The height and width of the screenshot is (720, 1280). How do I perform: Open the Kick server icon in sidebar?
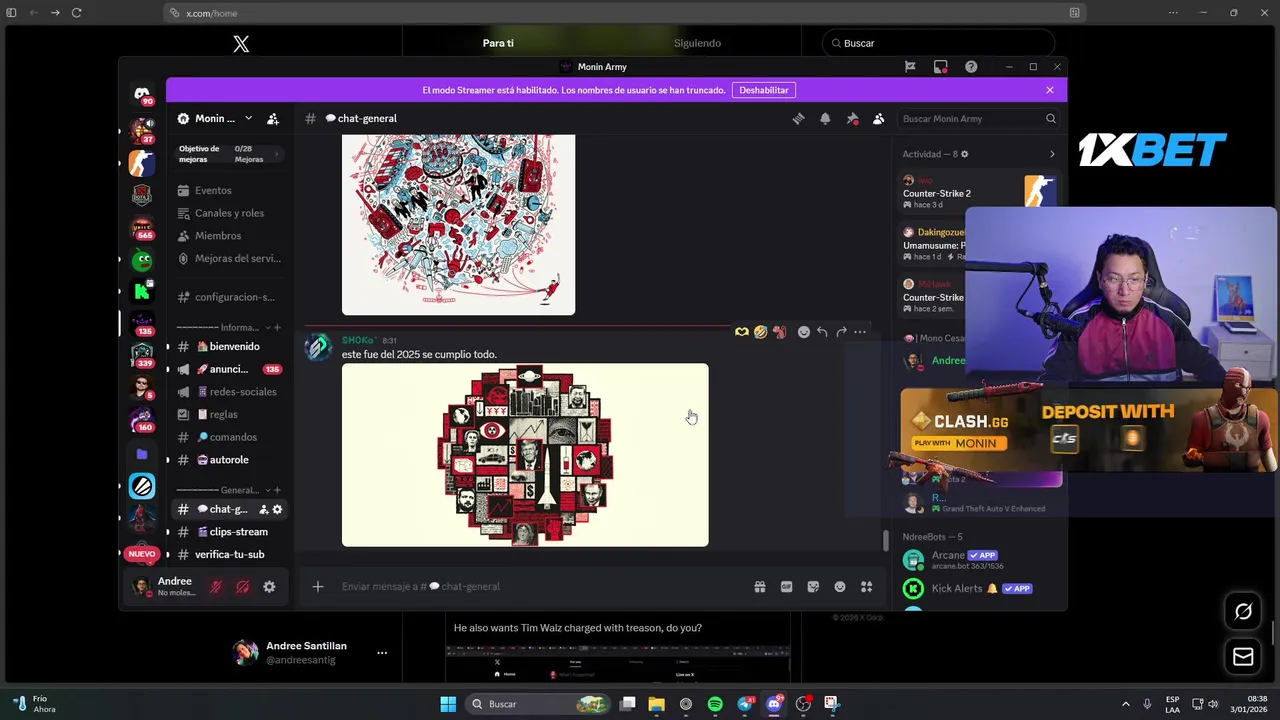142,291
